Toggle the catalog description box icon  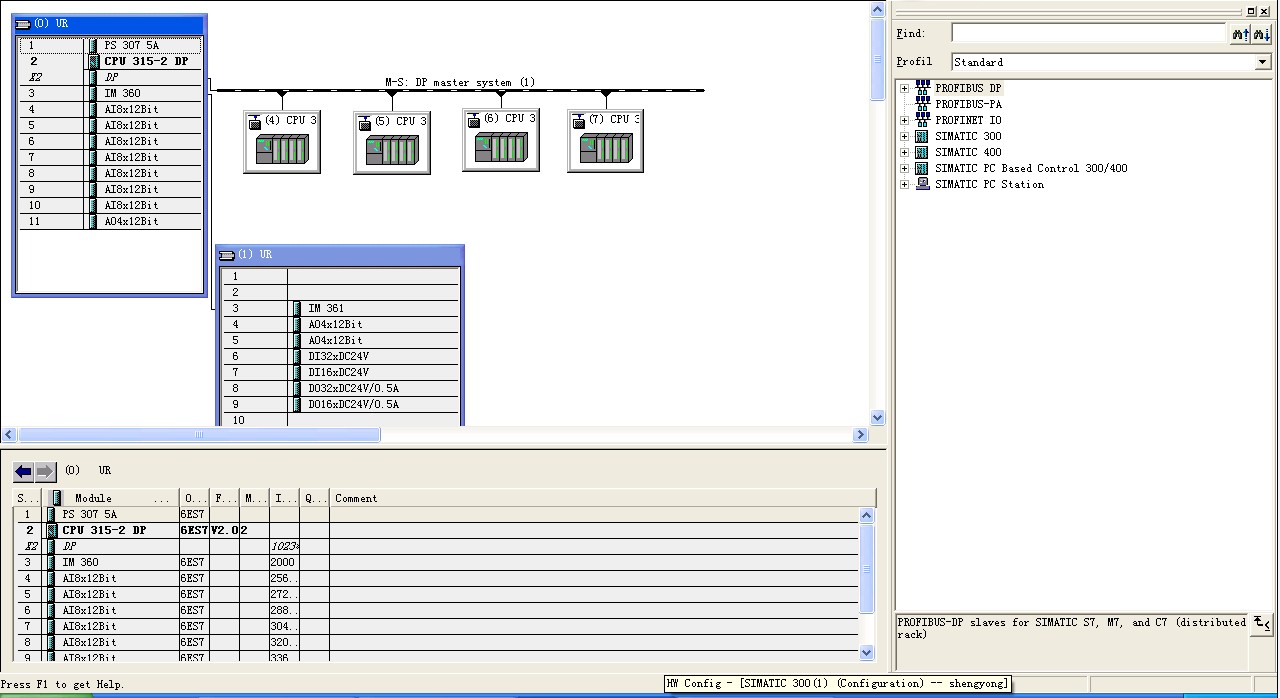point(1262,625)
